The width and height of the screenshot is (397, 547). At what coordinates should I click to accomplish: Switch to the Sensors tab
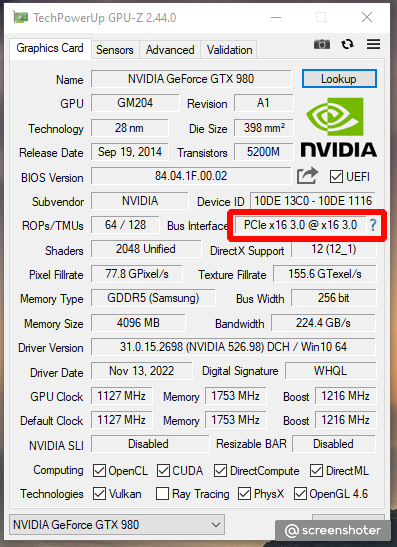click(x=115, y=50)
